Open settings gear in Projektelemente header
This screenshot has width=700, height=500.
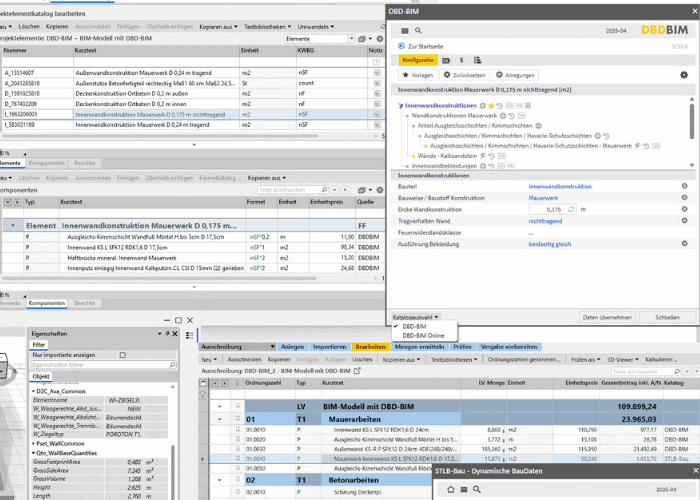pyautogui.click(x=380, y=39)
